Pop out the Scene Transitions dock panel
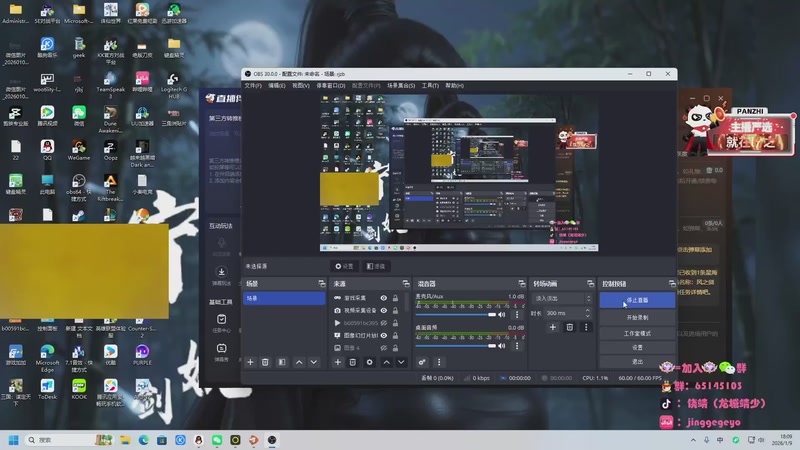Image resolution: width=800 pixels, height=450 pixels. pos(590,284)
